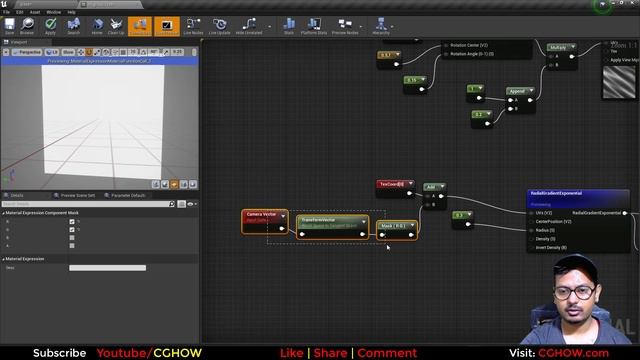The image size is (640, 360).
Task: Click the Desc text input field
Action: point(107,268)
